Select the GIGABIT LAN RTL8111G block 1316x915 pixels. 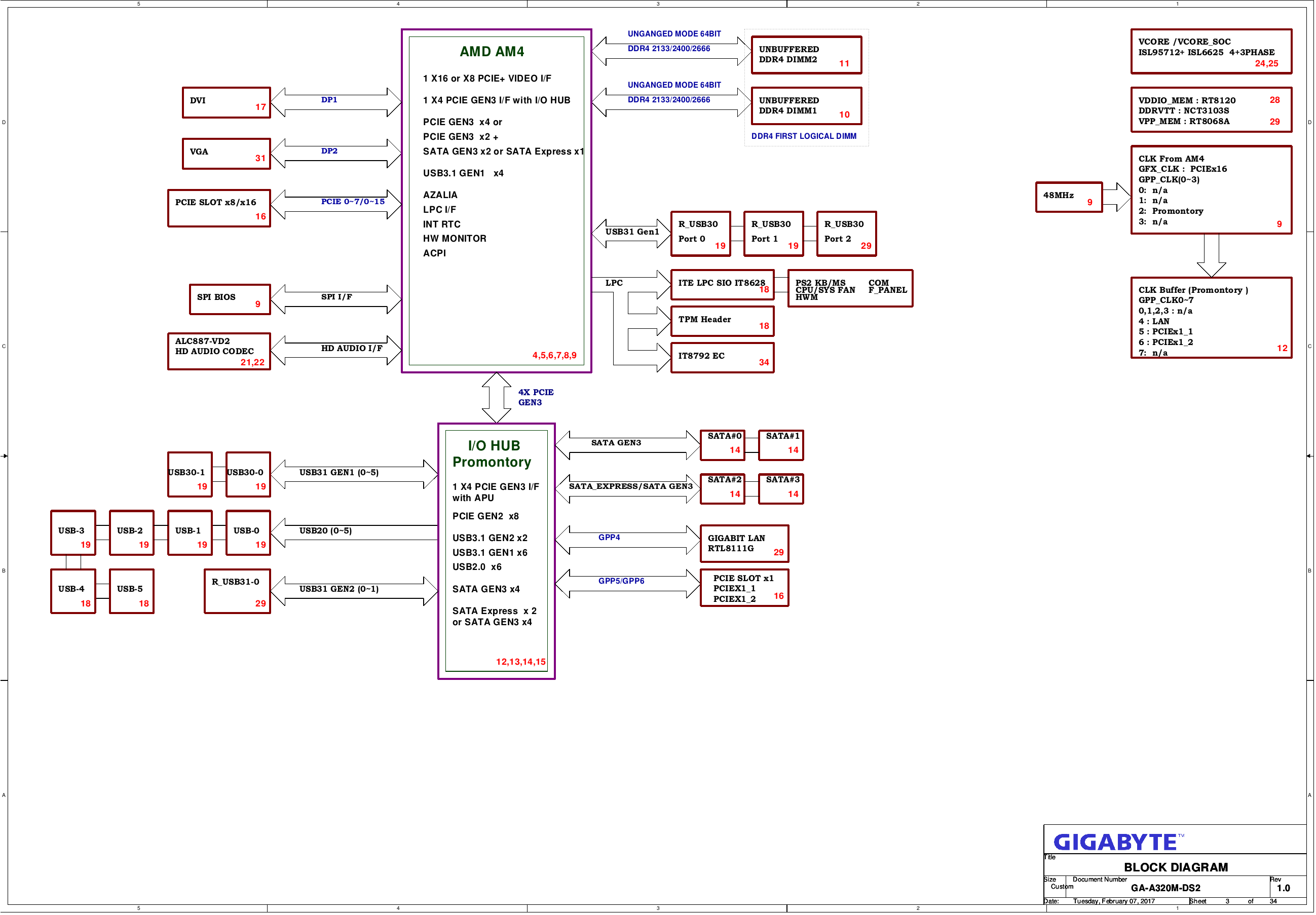pos(743,543)
